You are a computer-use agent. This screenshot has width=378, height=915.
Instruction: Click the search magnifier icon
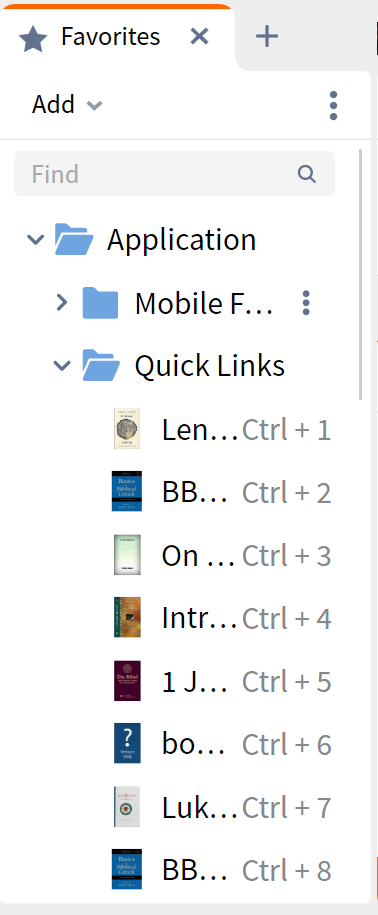(306, 174)
